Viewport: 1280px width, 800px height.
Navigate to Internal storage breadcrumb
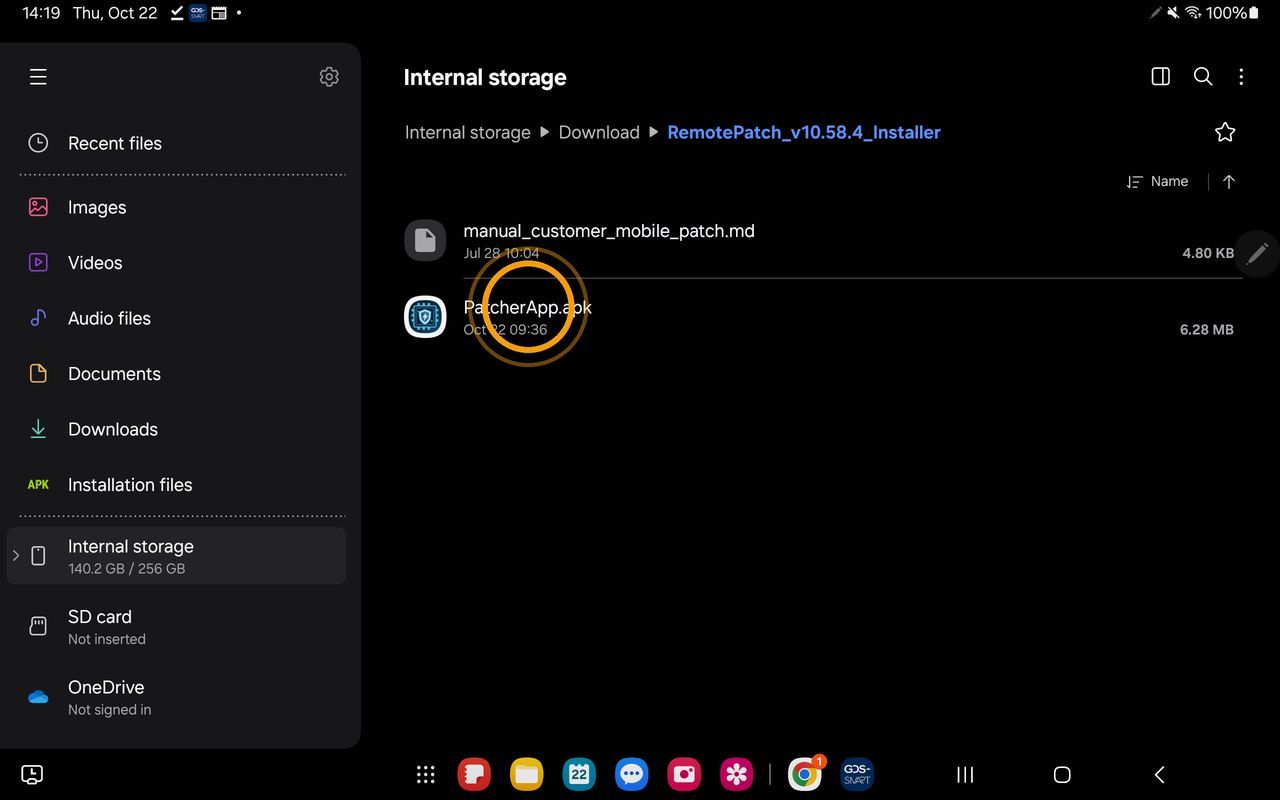(x=468, y=132)
